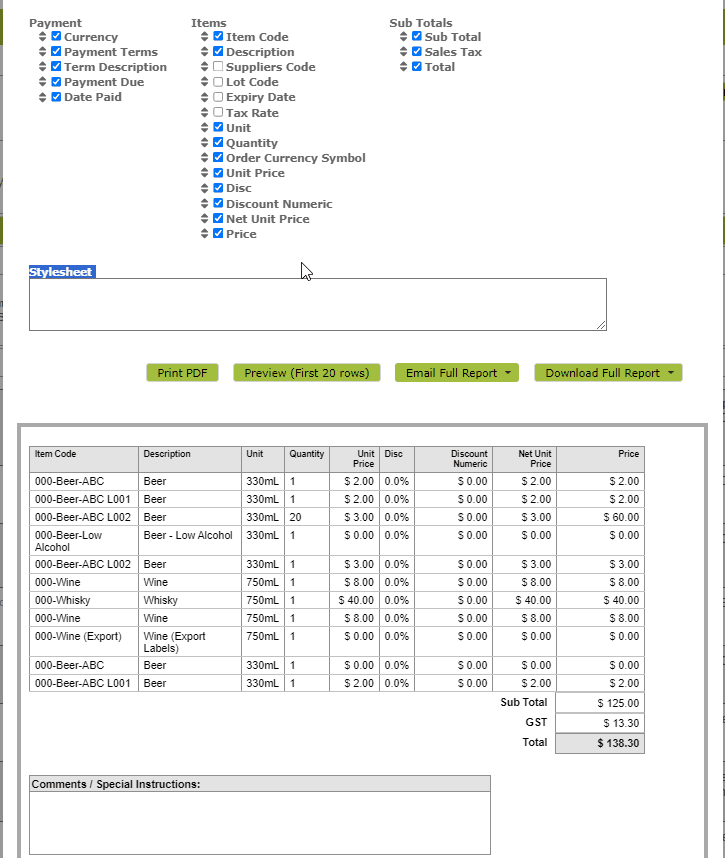Click the price cell showing $ 60.00
This screenshot has height=858, width=725.
pos(600,517)
